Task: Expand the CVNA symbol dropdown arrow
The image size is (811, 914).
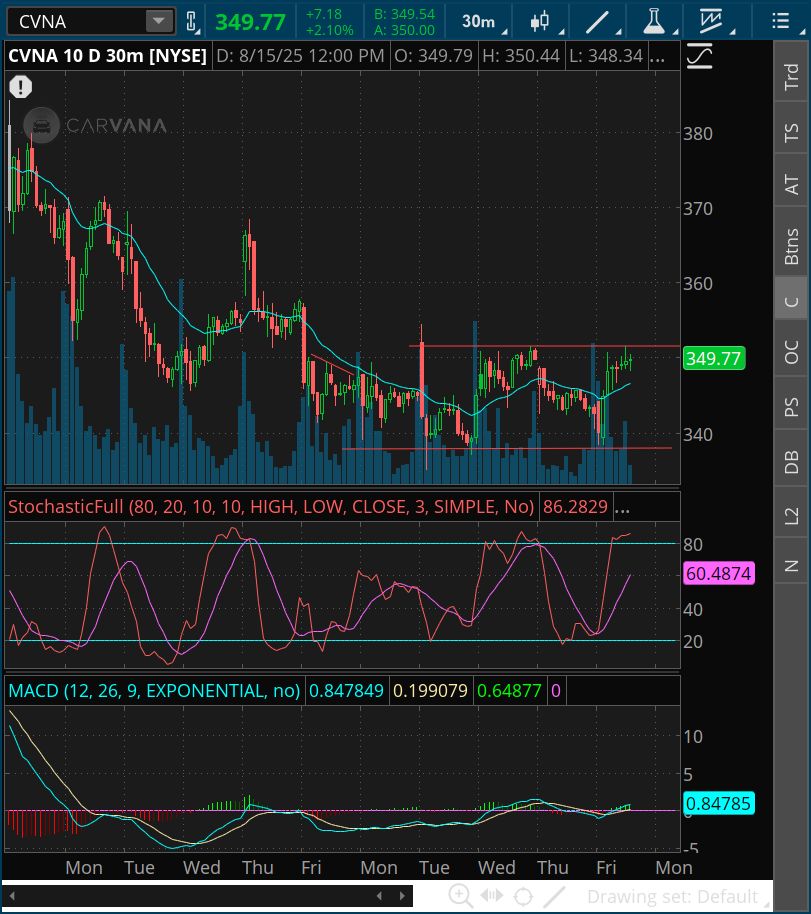Action: [x=158, y=21]
